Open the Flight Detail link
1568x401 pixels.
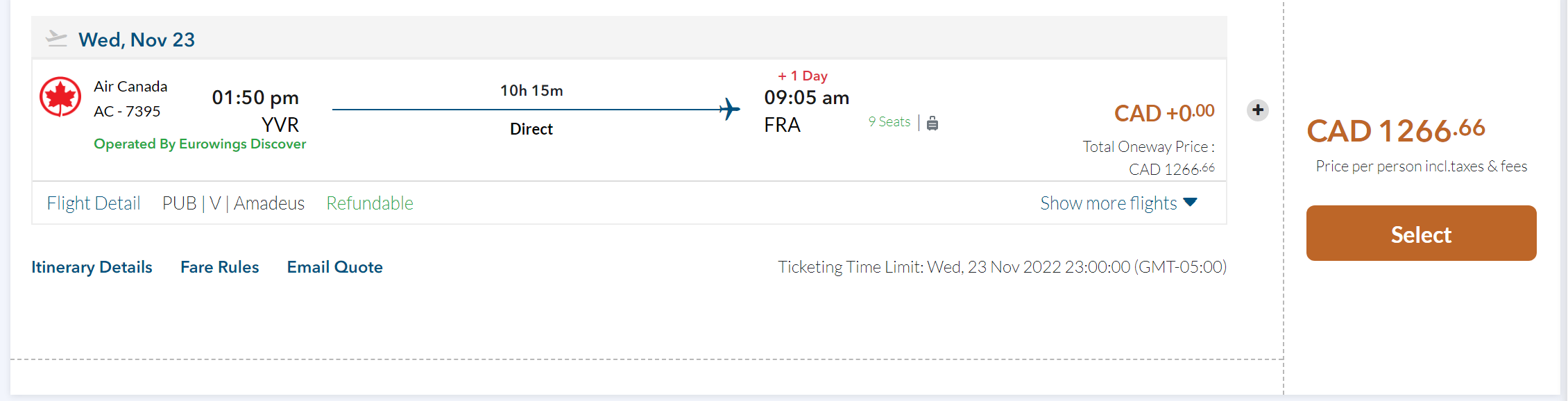94,203
